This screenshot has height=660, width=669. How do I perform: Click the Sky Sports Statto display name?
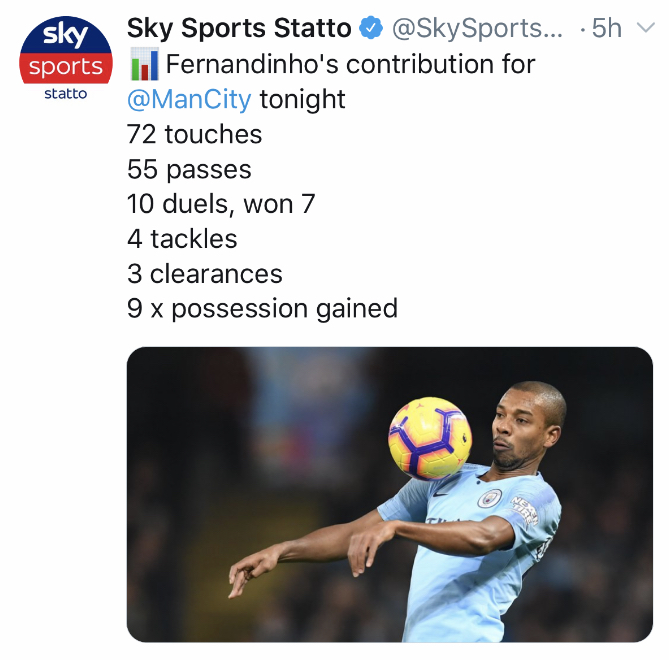(x=239, y=29)
